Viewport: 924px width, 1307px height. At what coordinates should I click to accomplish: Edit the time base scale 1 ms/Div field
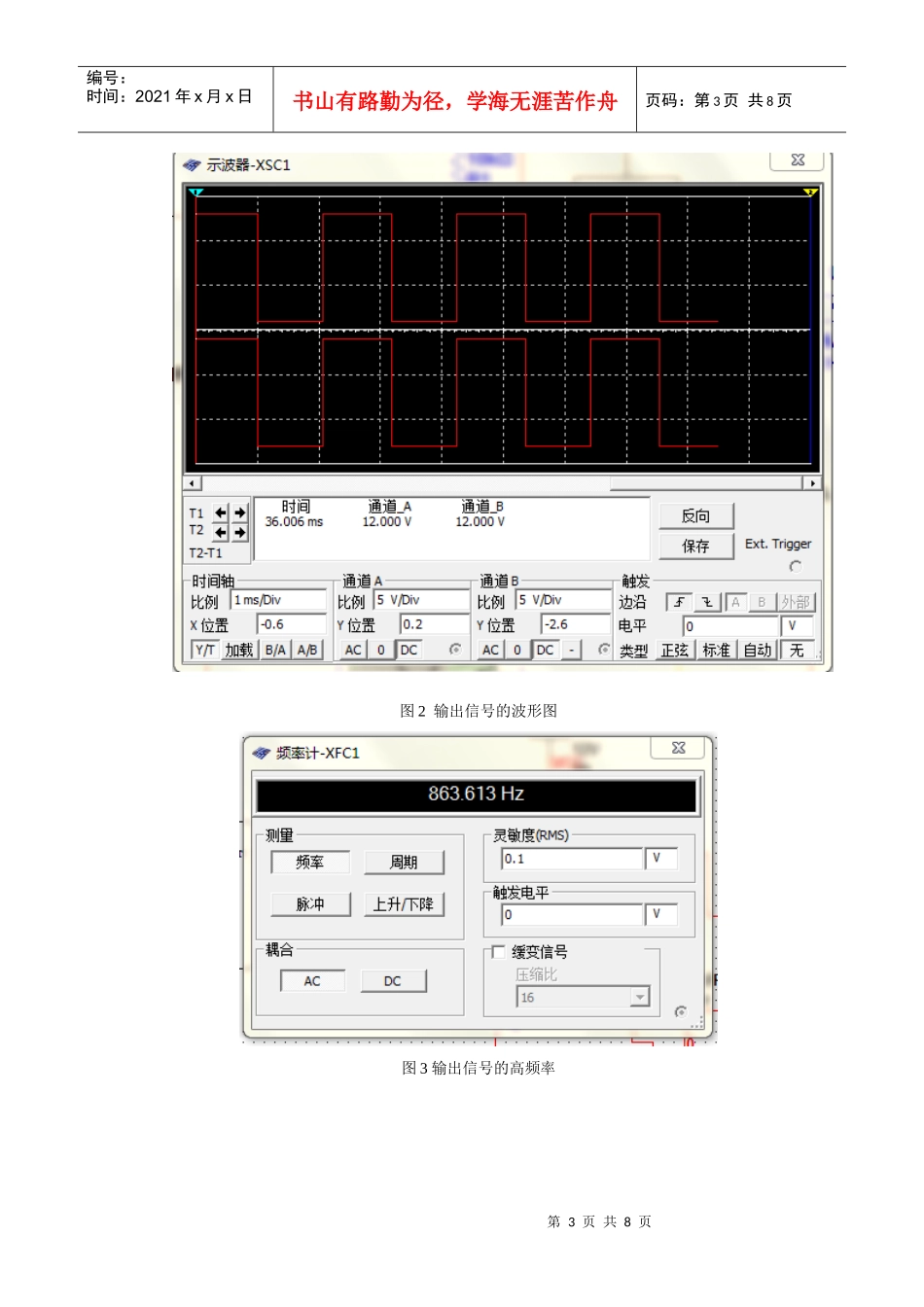pyautogui.click(x=278, y=600)
